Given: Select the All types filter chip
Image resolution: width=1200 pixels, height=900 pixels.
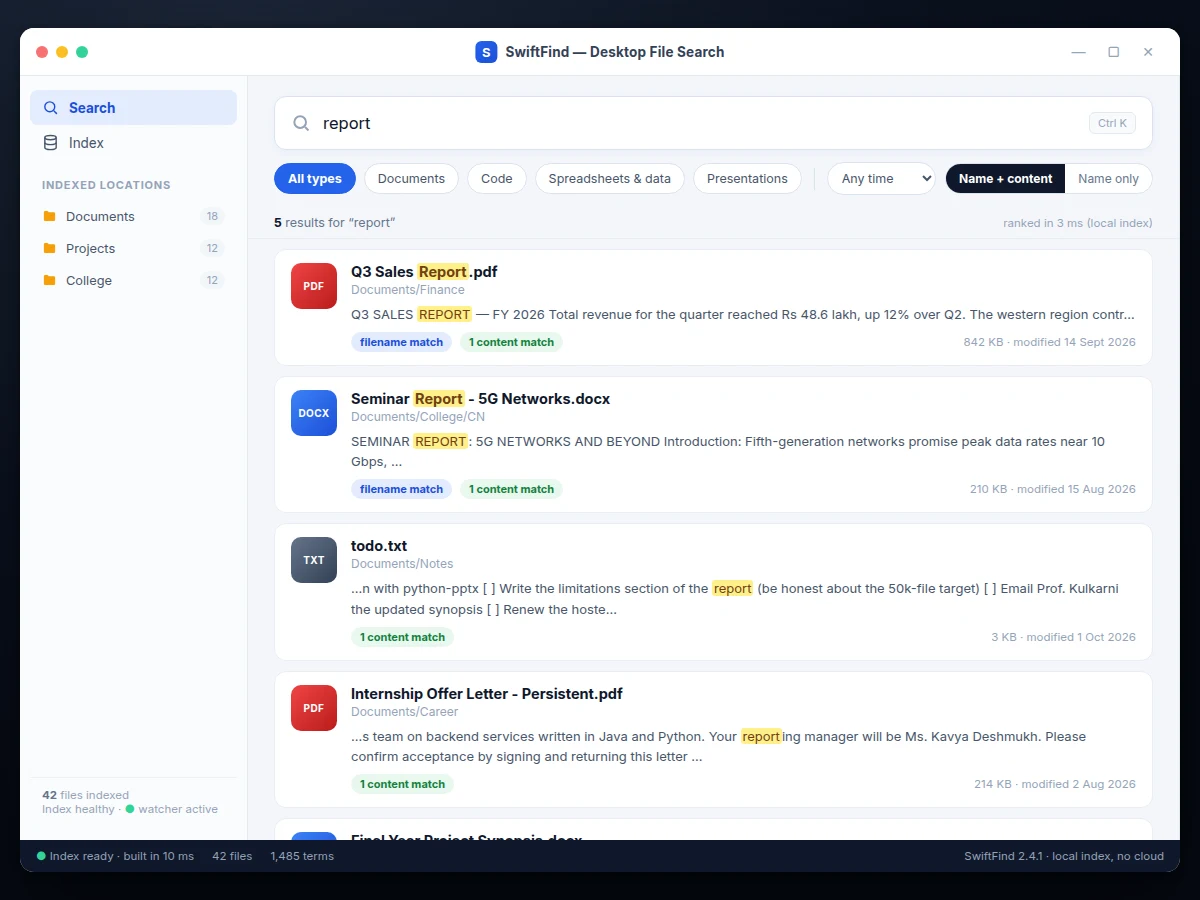Looking at the screenshot, I should tap(315, 179).
